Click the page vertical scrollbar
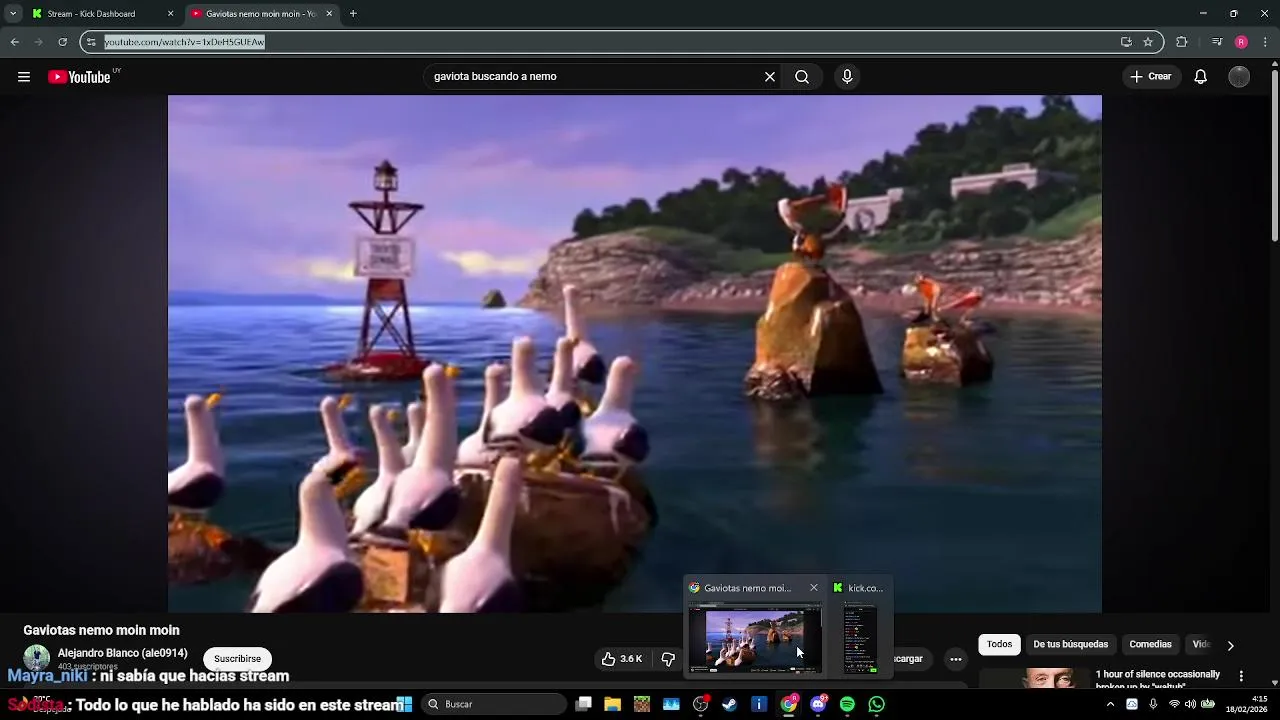This screenshot has width=1280, height=720. (x=1274, y=155)
